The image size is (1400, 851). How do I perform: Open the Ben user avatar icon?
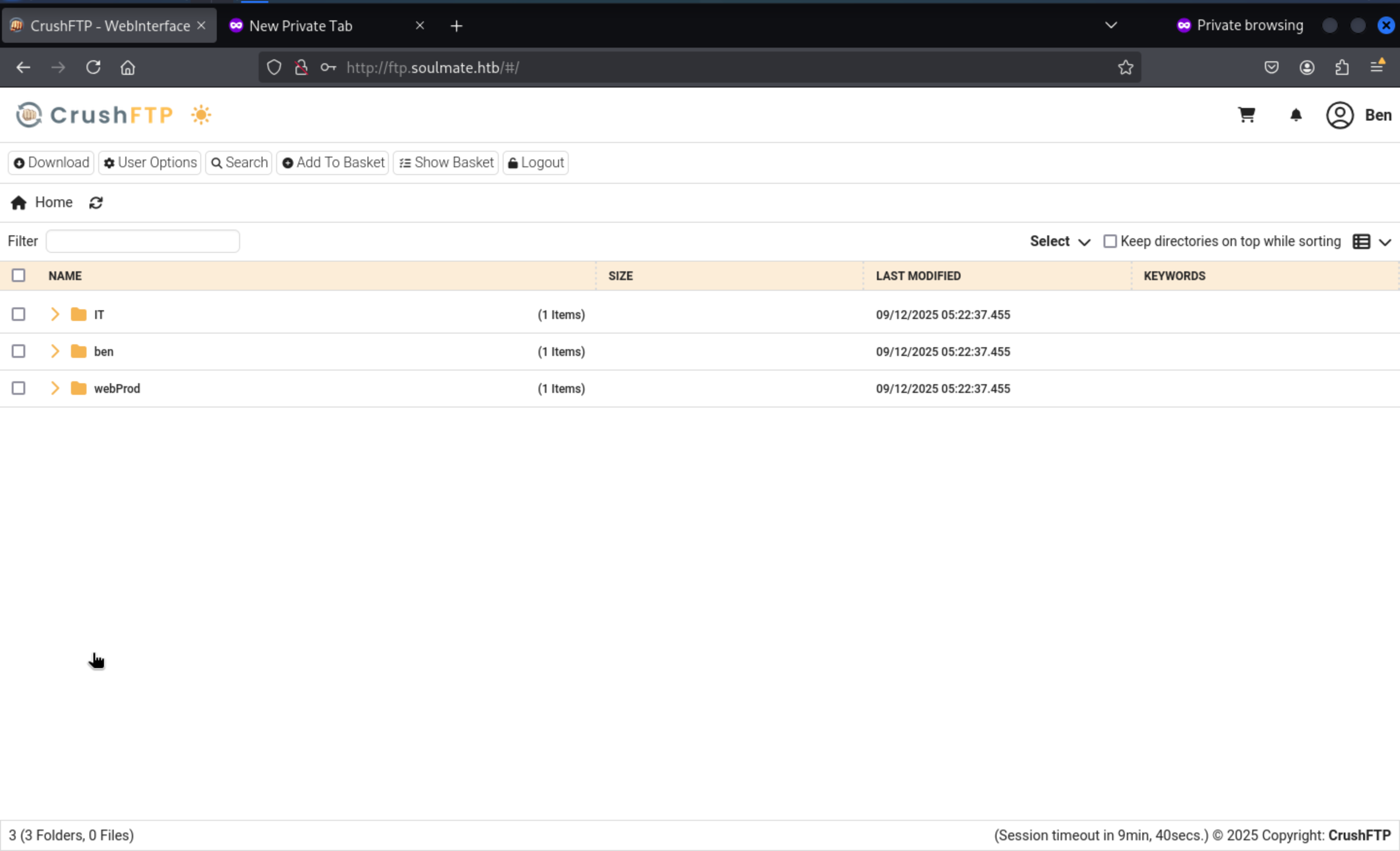1339,115
